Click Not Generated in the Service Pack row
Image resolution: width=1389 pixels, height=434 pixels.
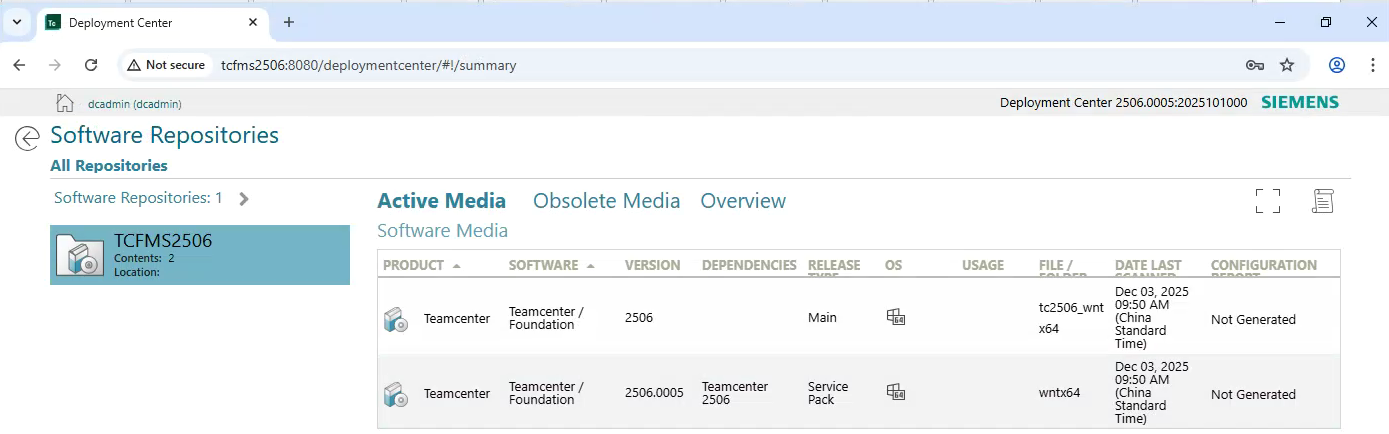click(1253, 395)
